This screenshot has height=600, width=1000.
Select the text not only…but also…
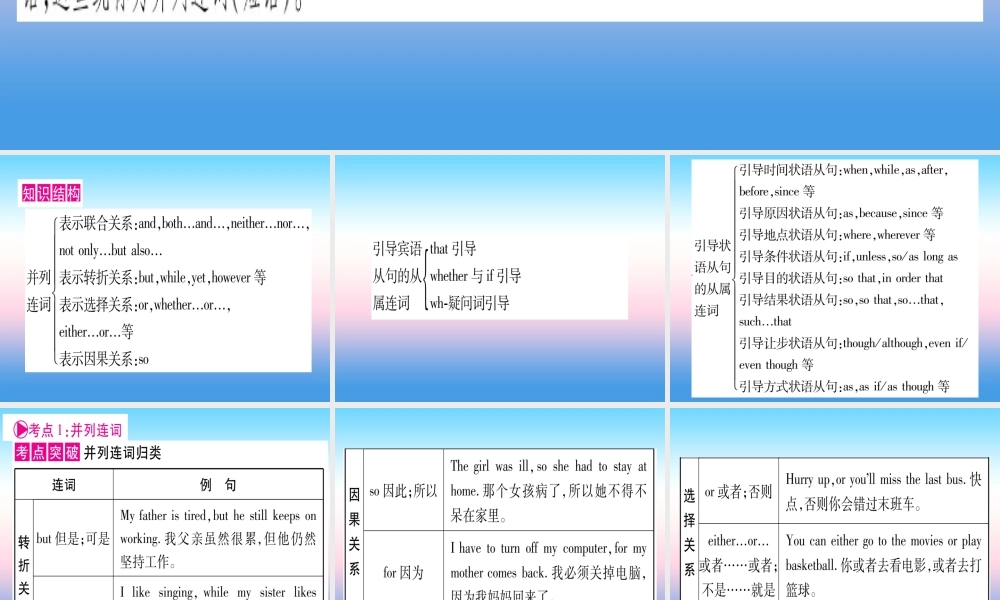[x=110, y=251]
